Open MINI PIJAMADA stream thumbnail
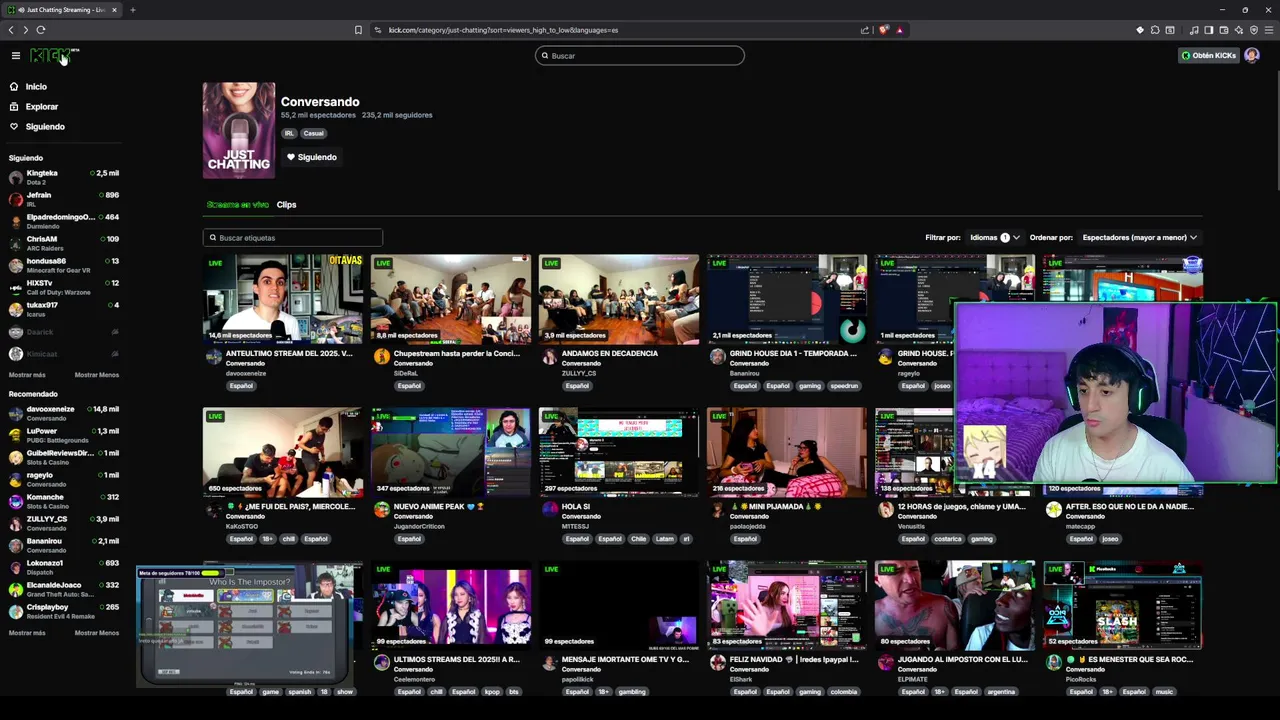The image size is (1280, 720). click(x=787, y=452)
